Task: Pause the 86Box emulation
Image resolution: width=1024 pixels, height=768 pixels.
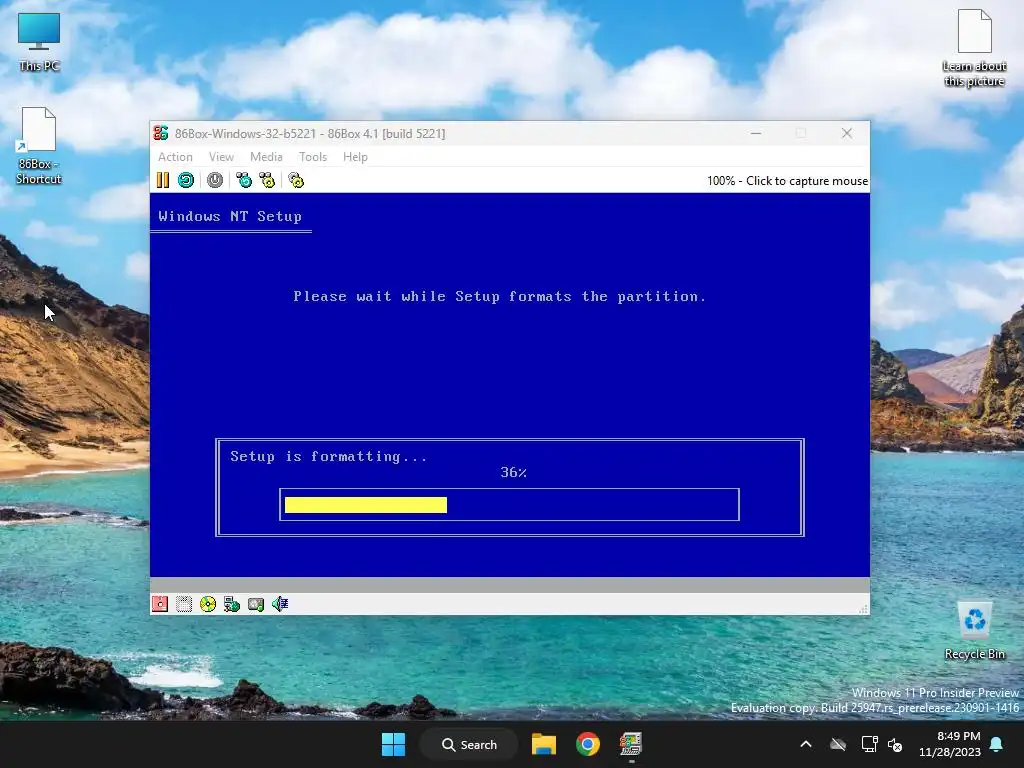Action: (163, 180)
